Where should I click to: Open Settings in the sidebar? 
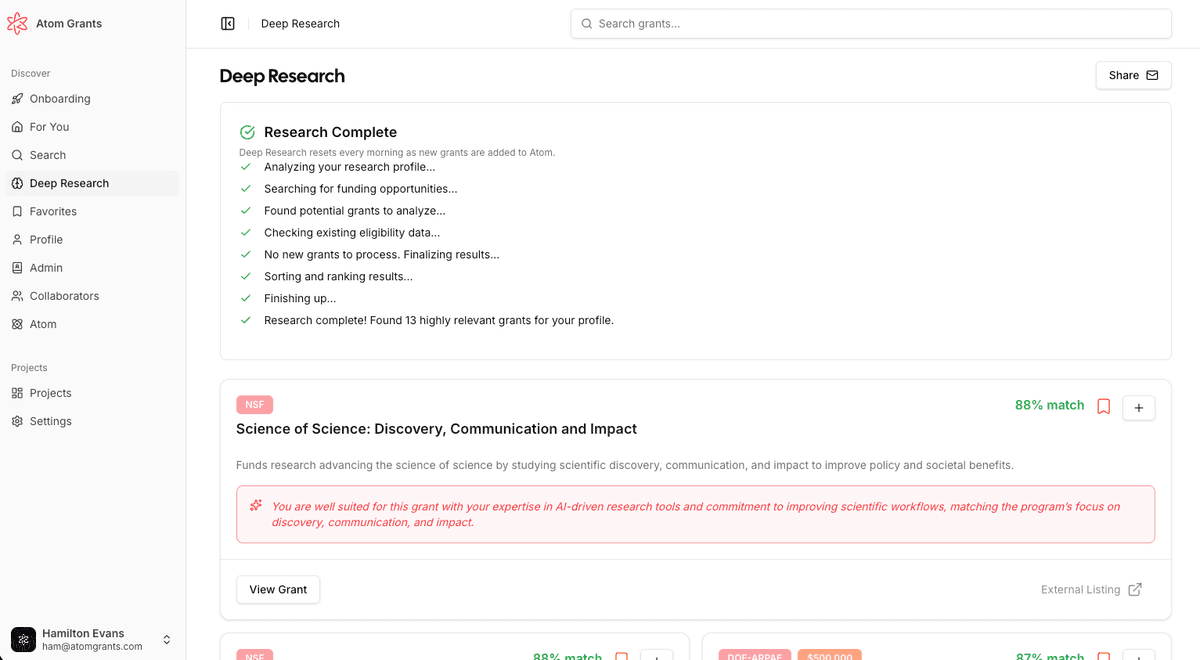(50, 421)
